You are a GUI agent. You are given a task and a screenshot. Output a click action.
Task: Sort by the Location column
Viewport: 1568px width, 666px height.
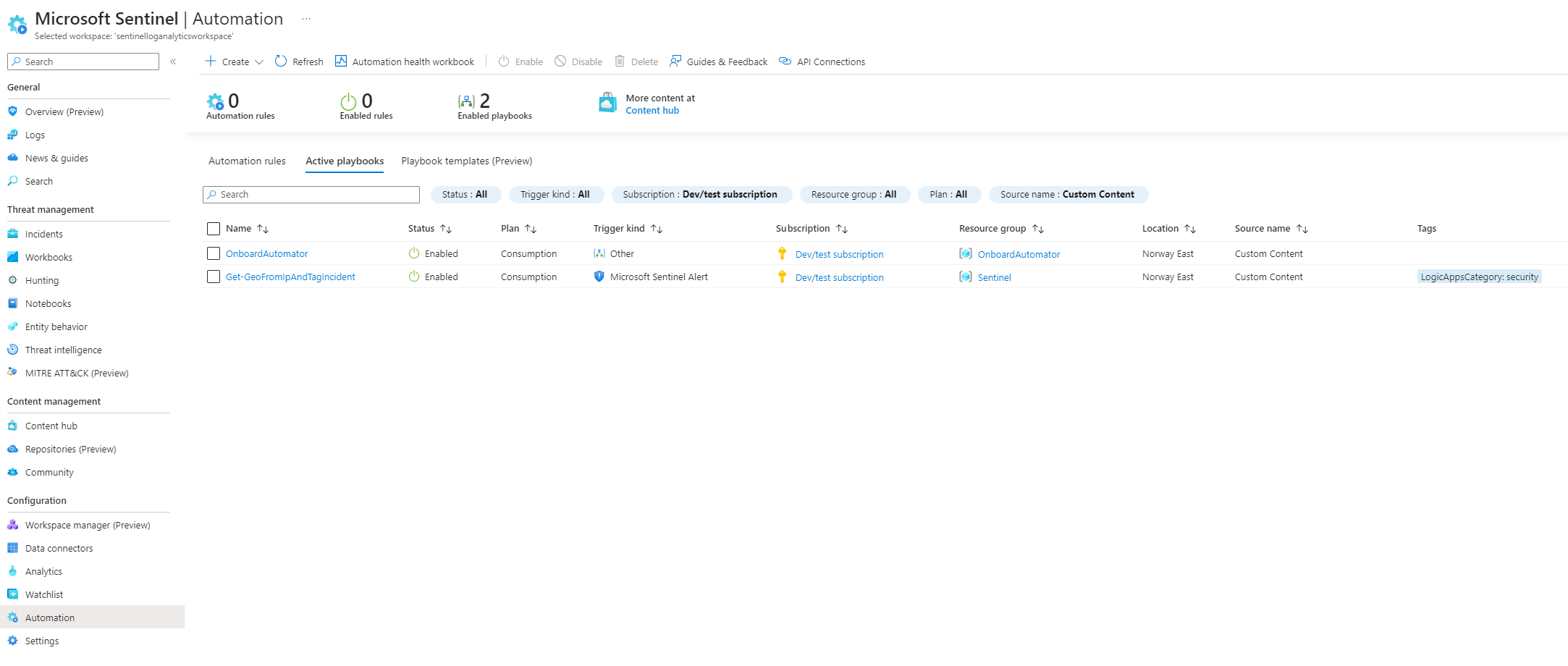tap(1168, 229)
